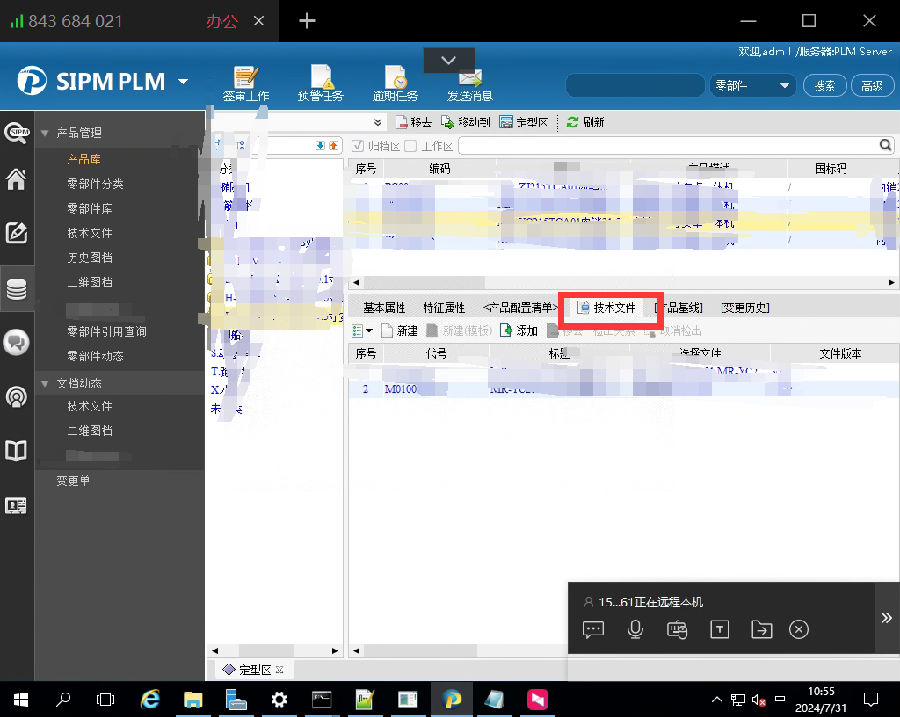
Task: Click the chat message icon in remote panel
Action: 593,629
